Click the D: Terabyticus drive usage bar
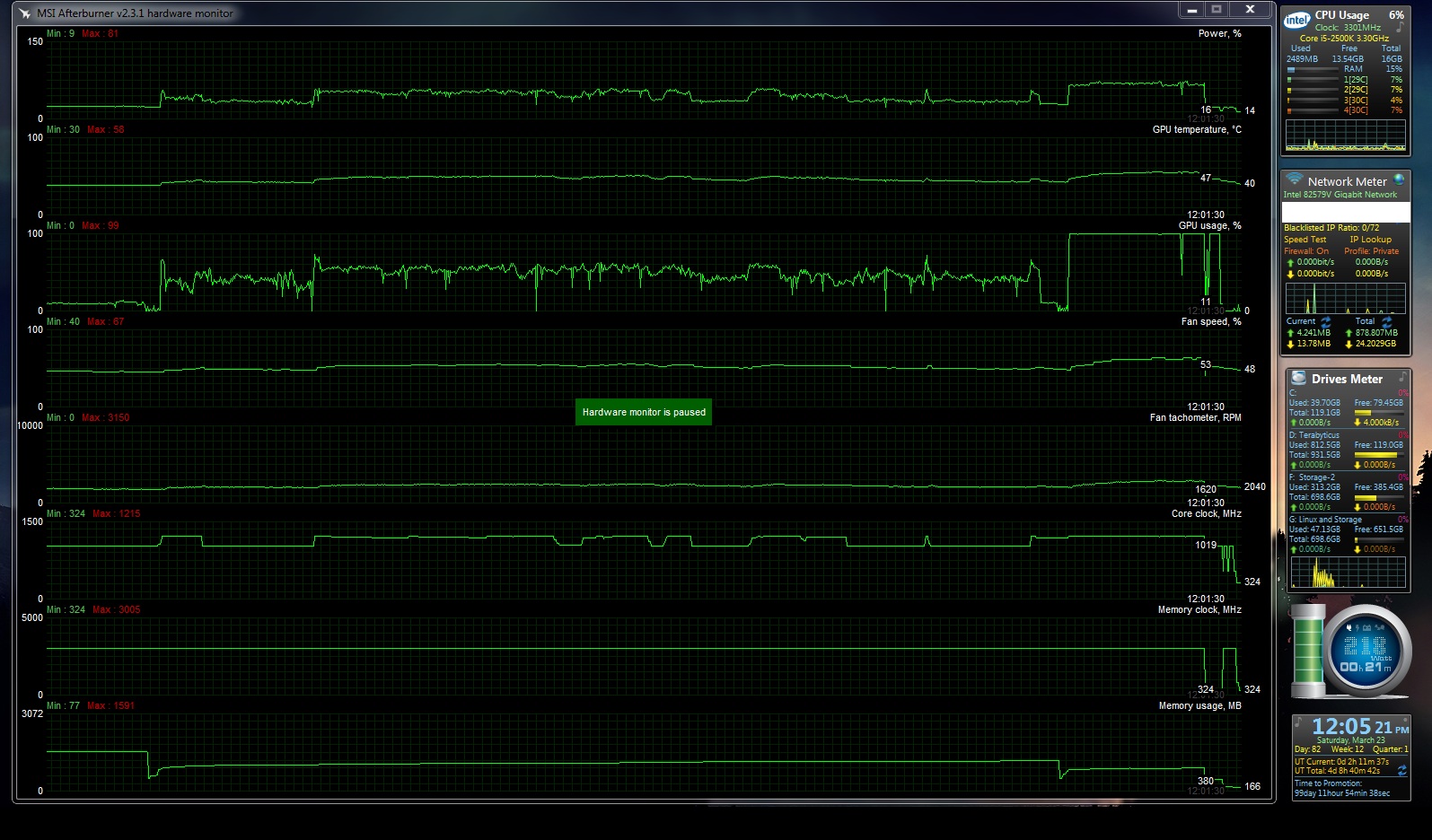 point(1377,455)
